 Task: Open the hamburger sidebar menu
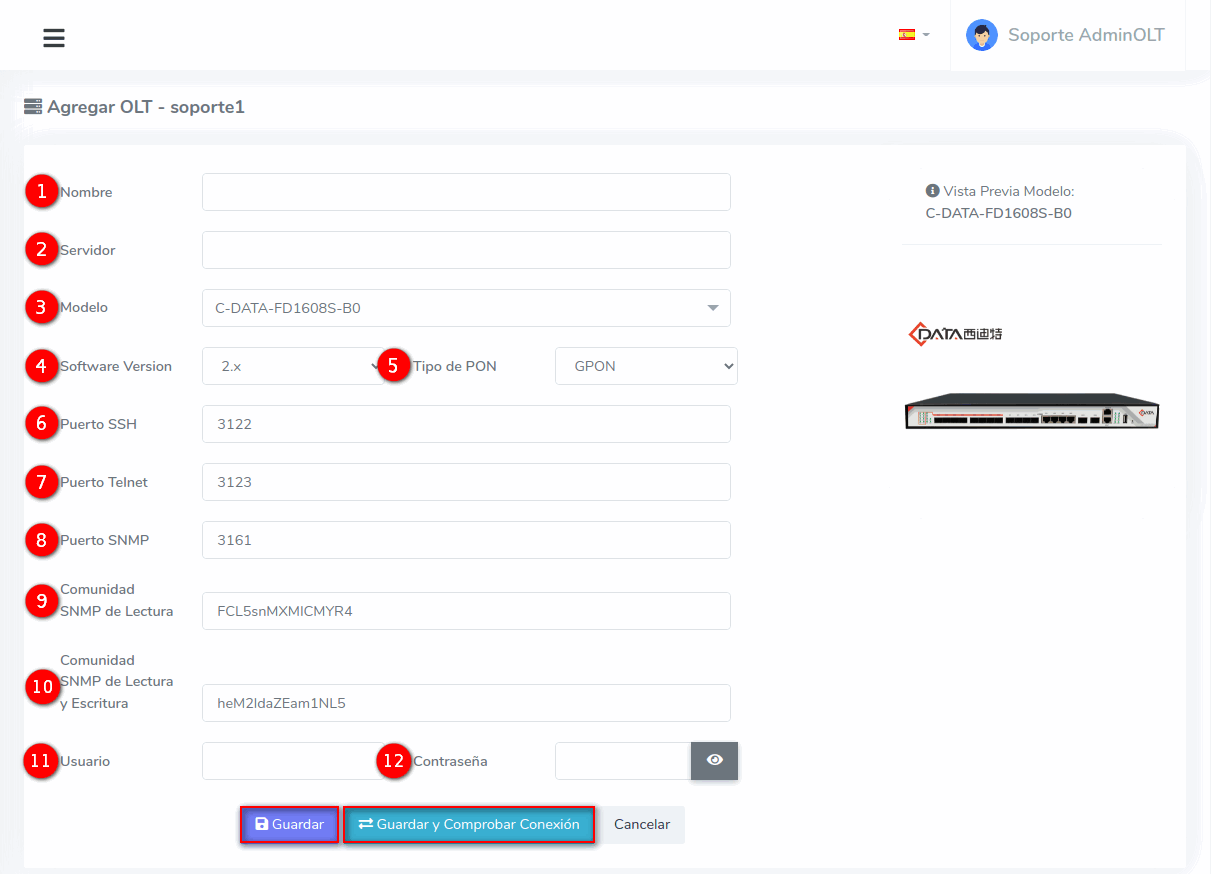tap(54, 38)
